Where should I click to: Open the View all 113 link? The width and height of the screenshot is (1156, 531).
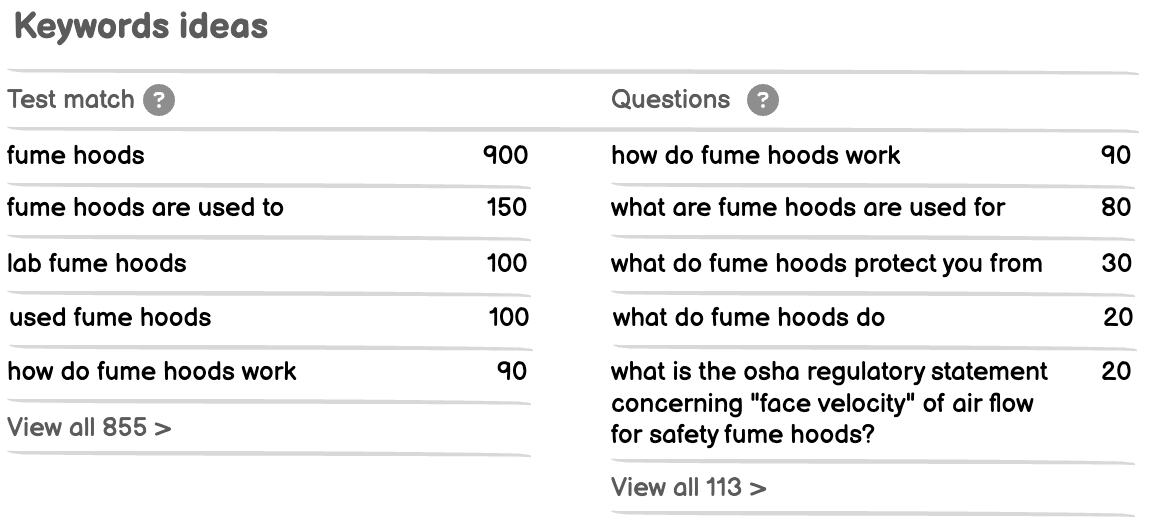point(689,487)
